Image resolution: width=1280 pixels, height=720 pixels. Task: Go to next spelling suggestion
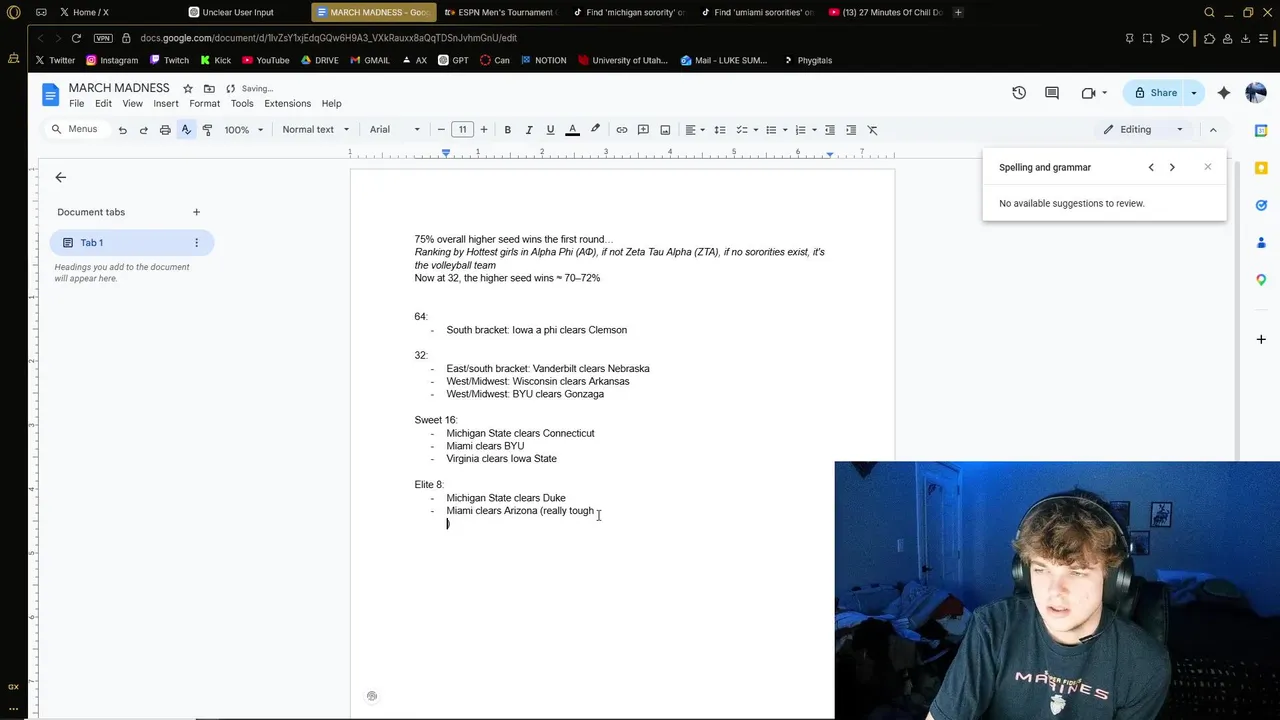(1172, 168)
